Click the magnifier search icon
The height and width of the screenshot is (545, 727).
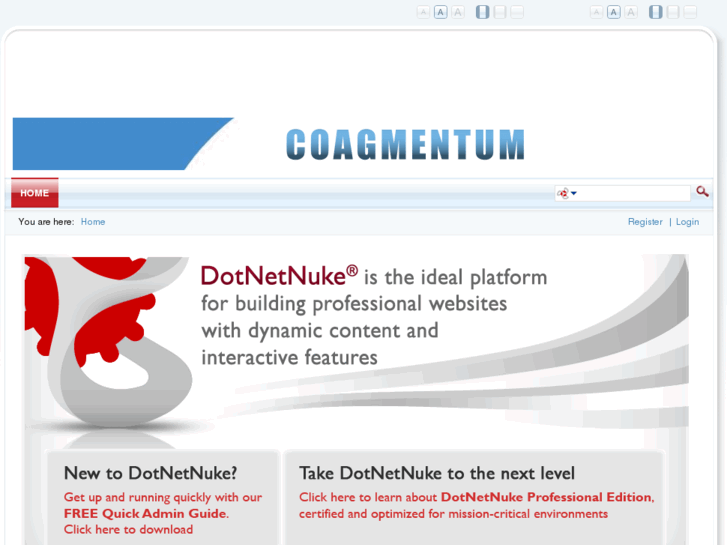(x=702, y=192)
